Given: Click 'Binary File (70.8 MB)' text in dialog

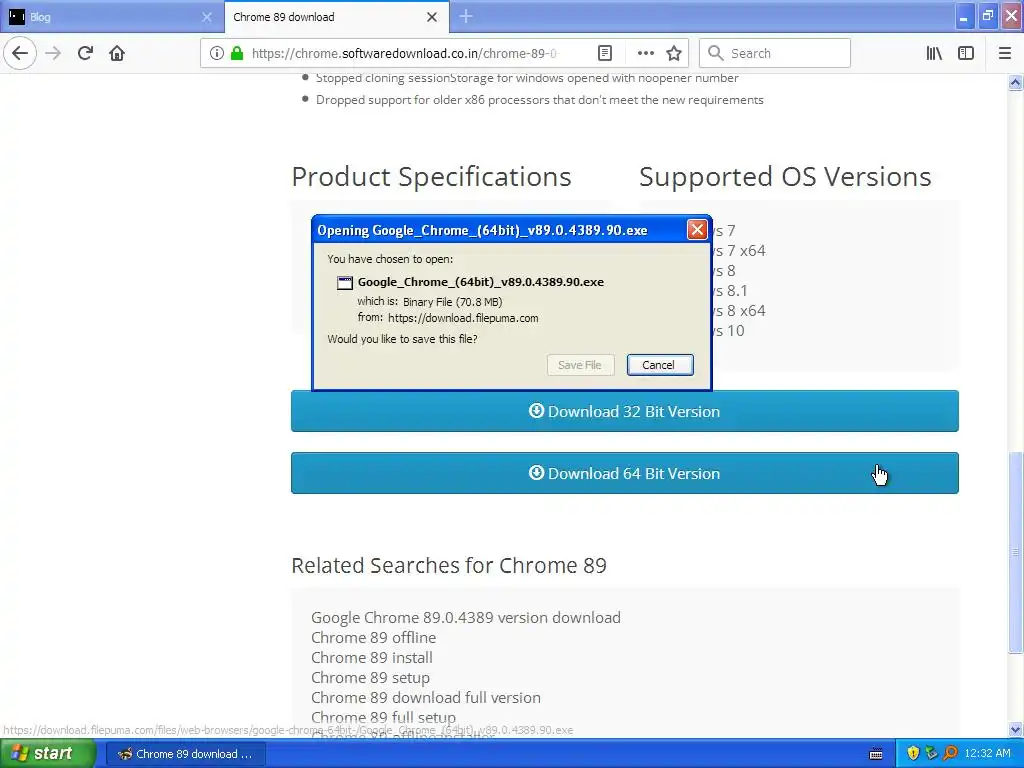Looking at the screenshot, I should coord(453,302).
